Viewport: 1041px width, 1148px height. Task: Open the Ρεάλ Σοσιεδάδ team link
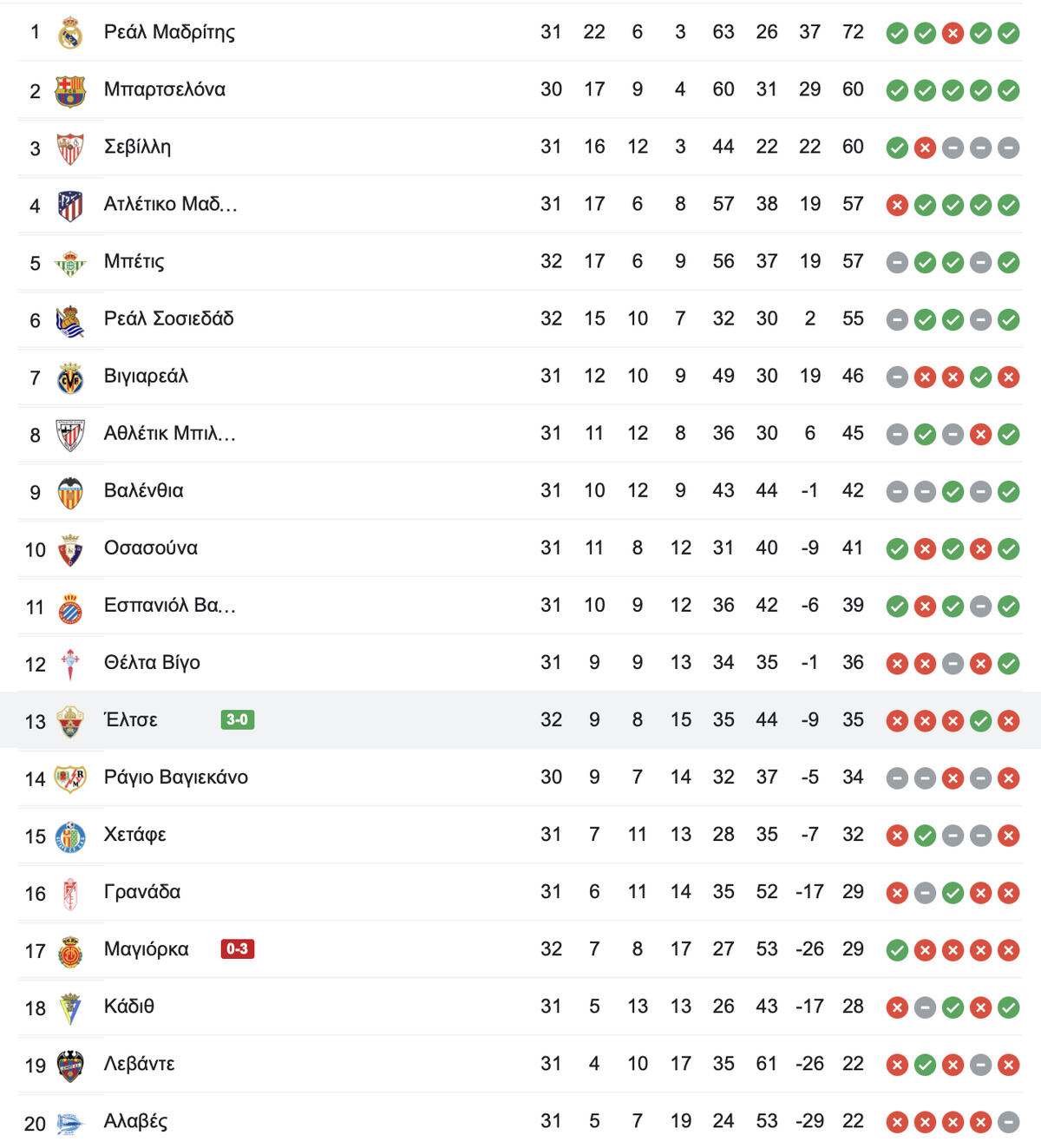(x=169, y=318)
